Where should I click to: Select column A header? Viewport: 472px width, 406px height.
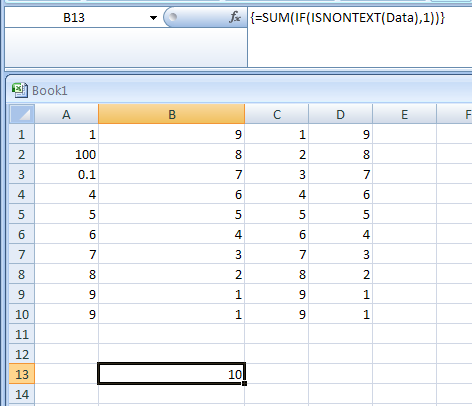[x=66, y=114]
